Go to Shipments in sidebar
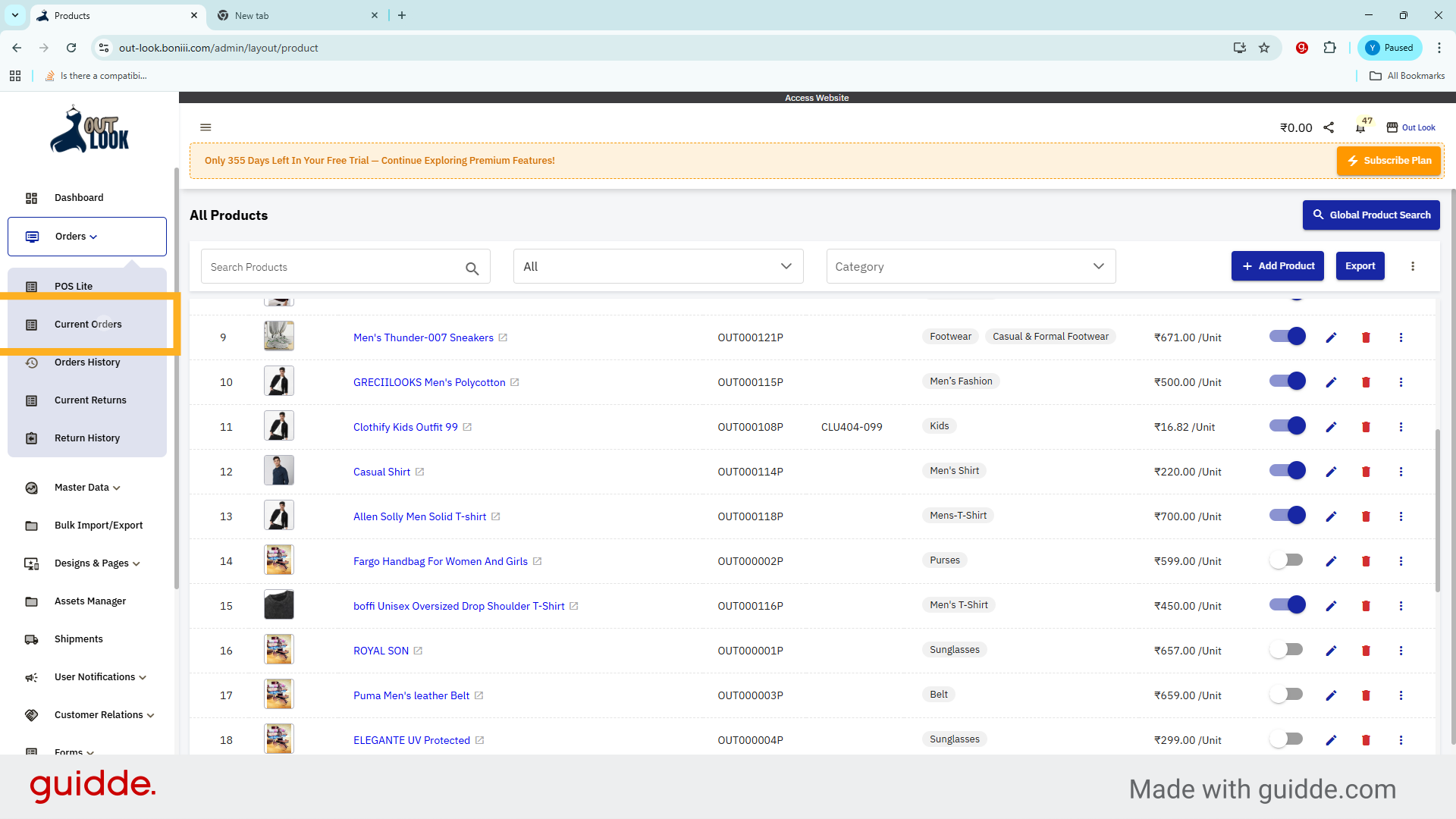This screenshot has height=819, width=1456. [79, 639]
